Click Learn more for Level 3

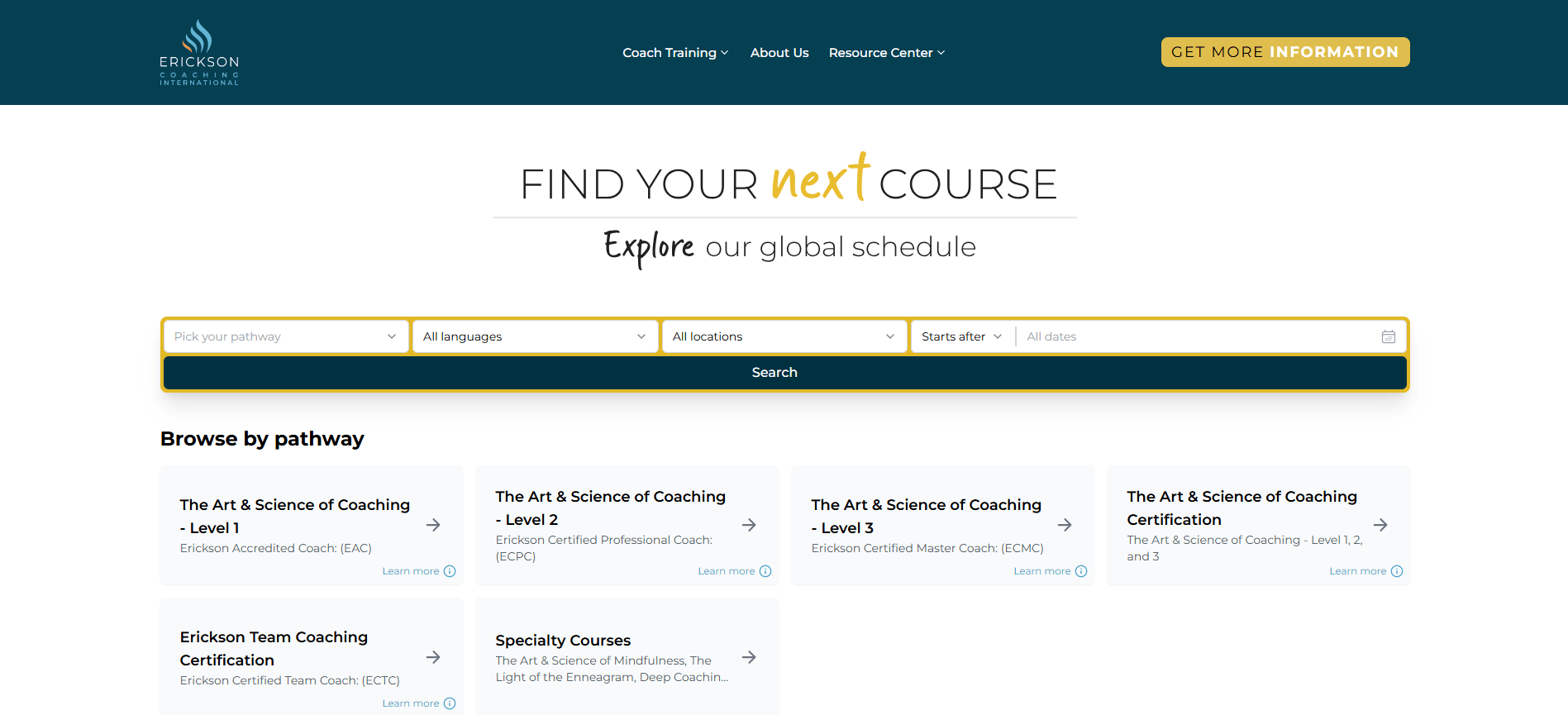(x=1042, y=571)
